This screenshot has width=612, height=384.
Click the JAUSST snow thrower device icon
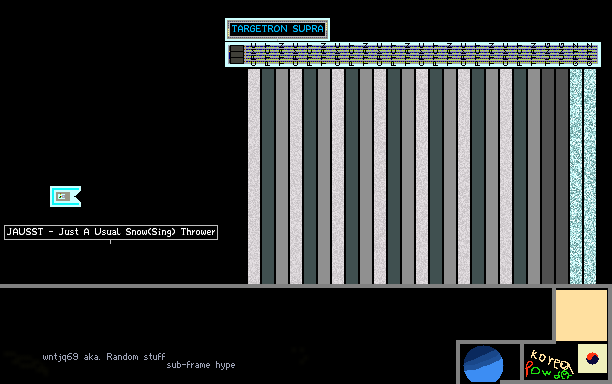coord(66,196)
